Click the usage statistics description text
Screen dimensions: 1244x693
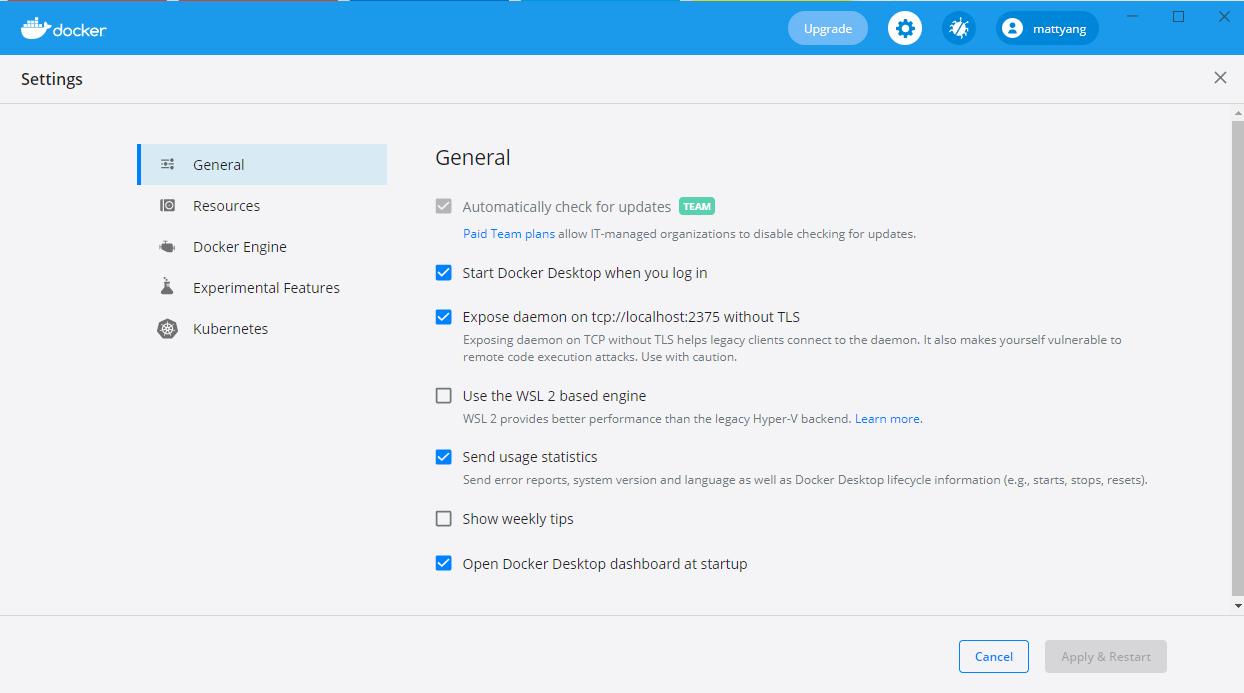tap(805, 480)
